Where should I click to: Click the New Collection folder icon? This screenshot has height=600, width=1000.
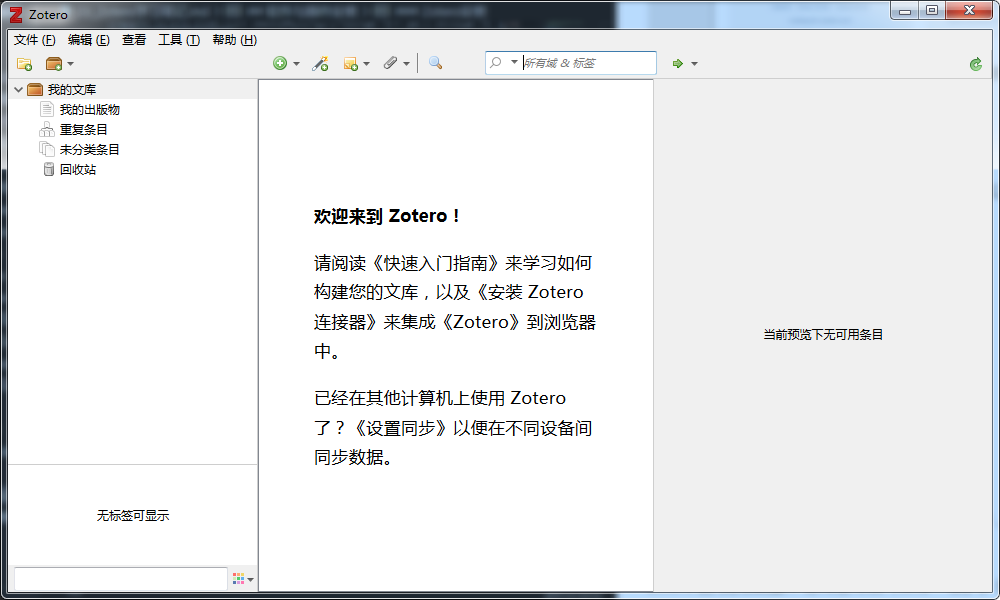pos(24,64)
